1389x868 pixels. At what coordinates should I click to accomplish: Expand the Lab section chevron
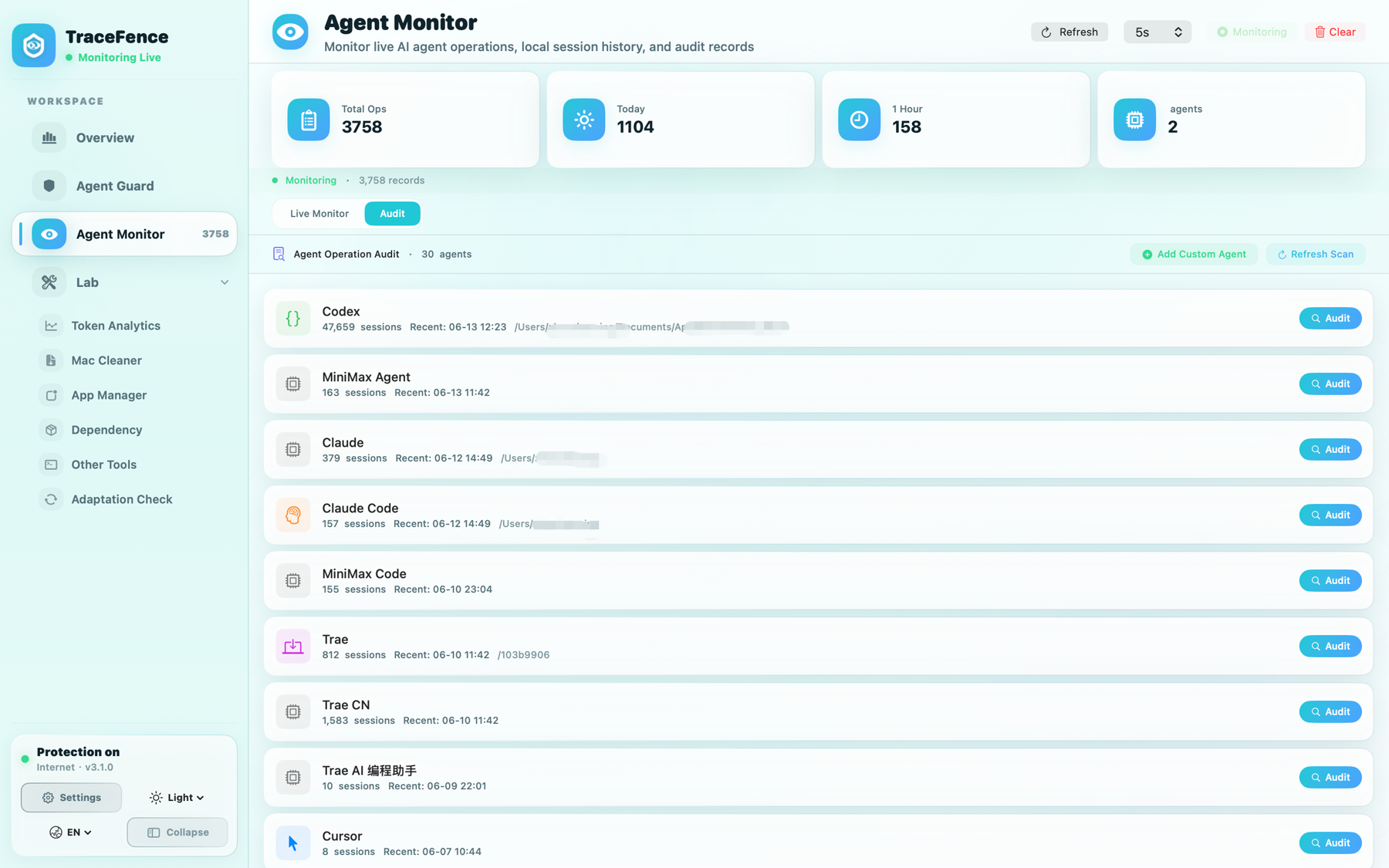pyautogui.click(x=225, y=282)
